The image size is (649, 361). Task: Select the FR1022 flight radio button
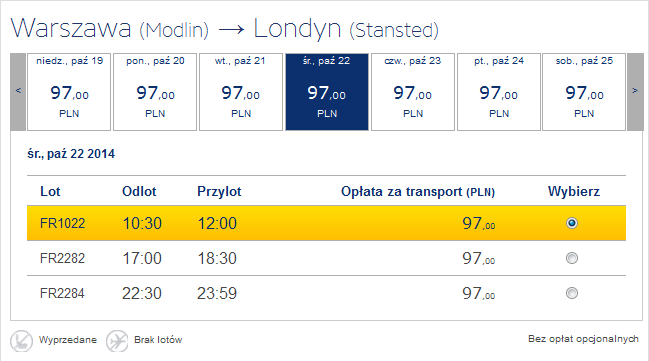[x=572, y=223]
